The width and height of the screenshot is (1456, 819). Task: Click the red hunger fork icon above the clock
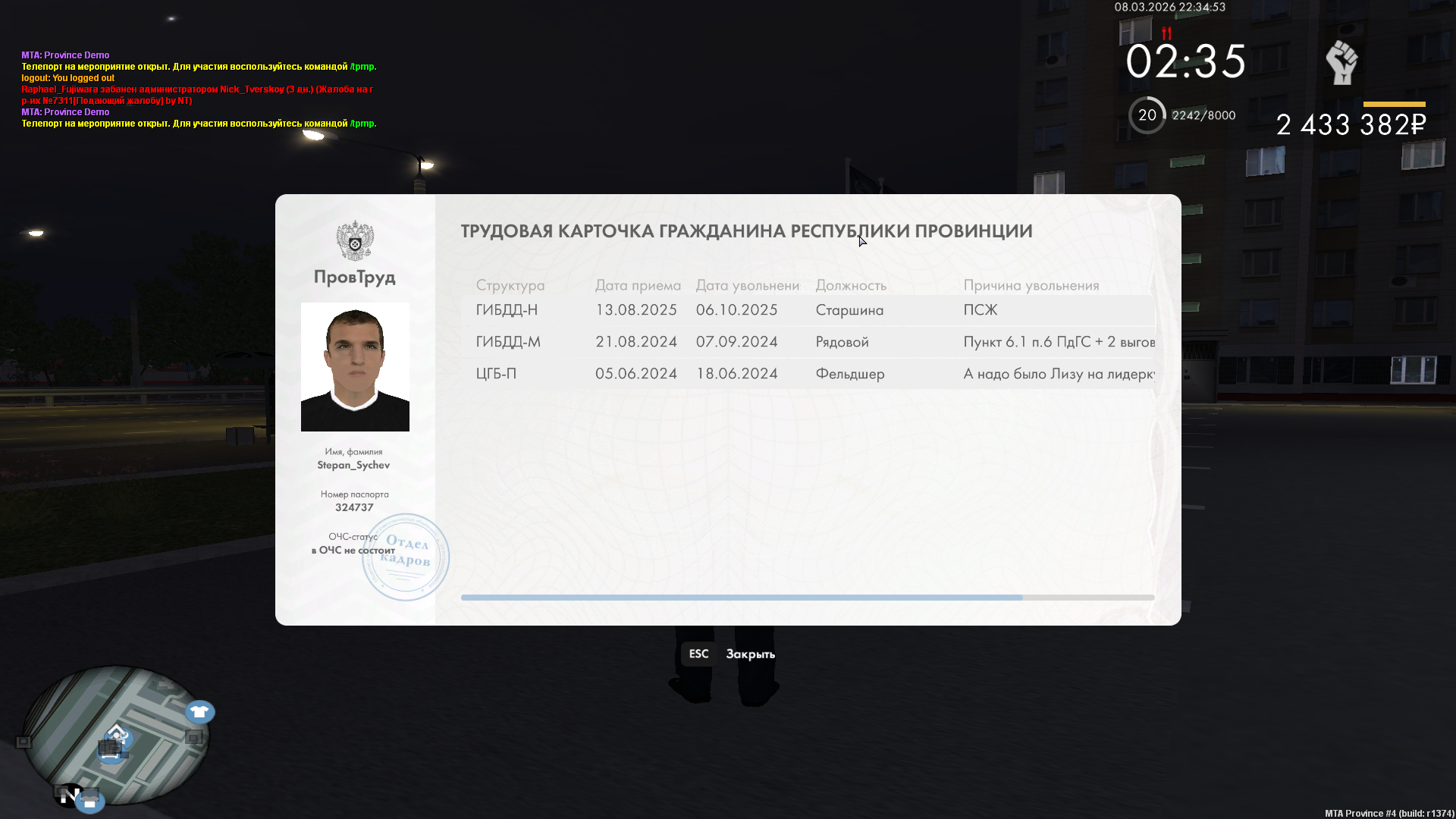point(1166,33)
